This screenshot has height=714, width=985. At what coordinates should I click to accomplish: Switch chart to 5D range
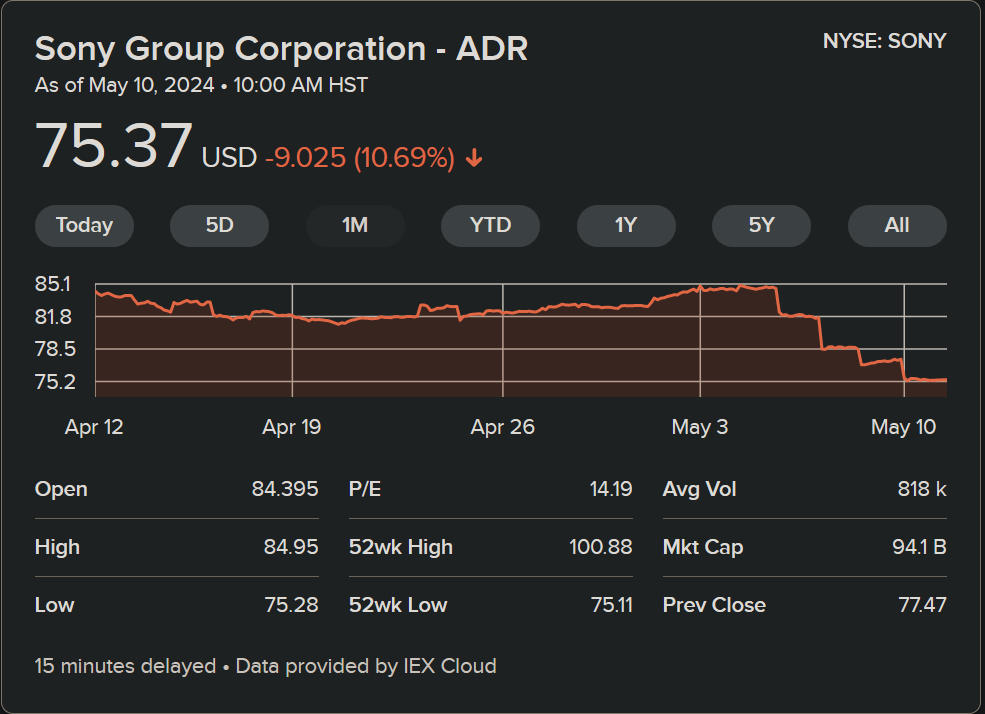click(219, 225)
